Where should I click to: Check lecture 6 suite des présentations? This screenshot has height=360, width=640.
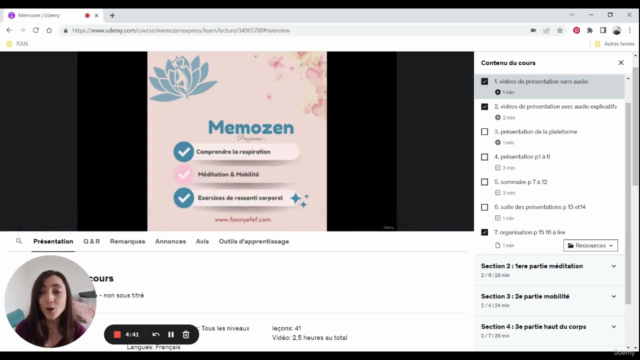coord(484,207)
